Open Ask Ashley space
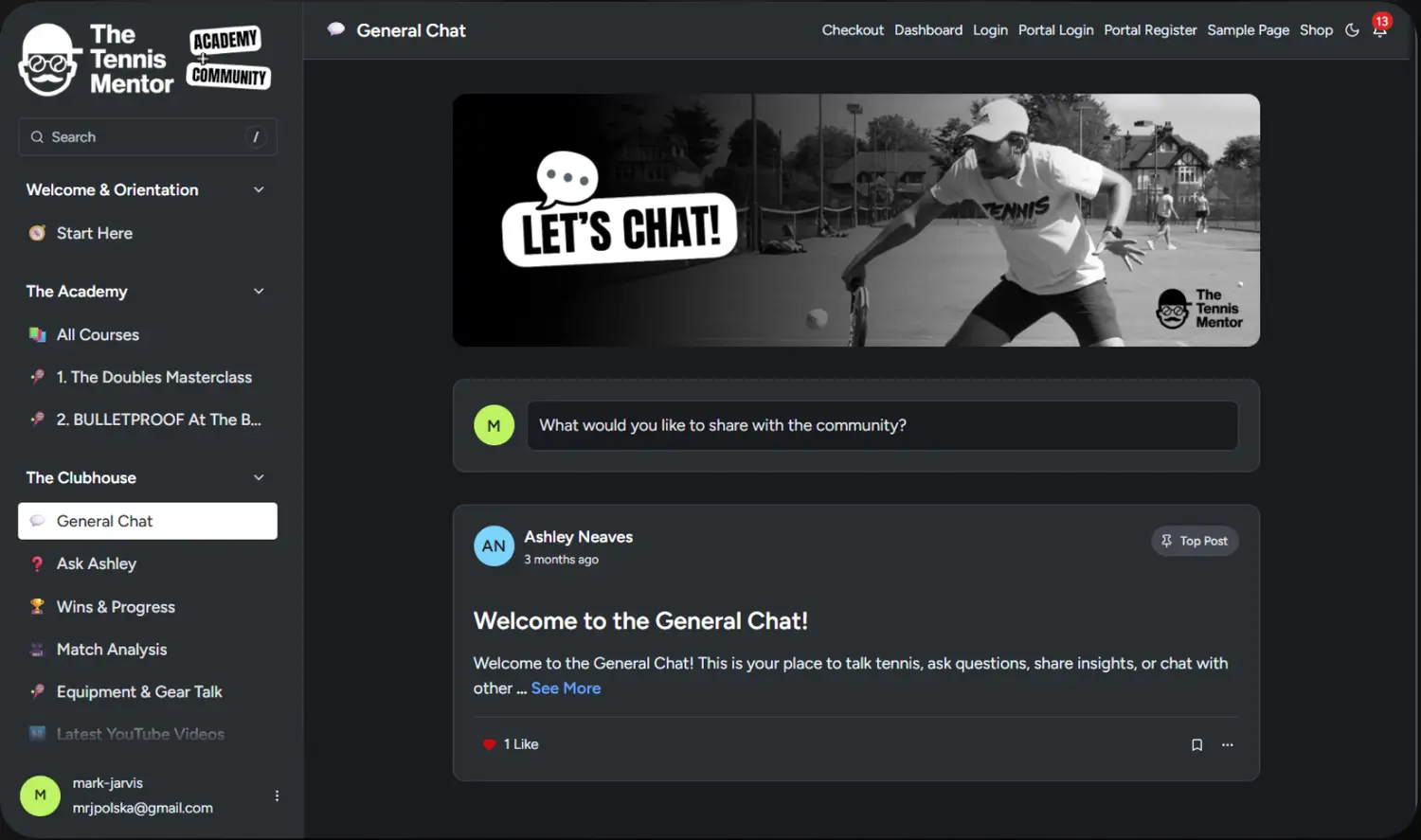Image resolution: width=1421 pixels, height=840 pixels. click(148, 563)
